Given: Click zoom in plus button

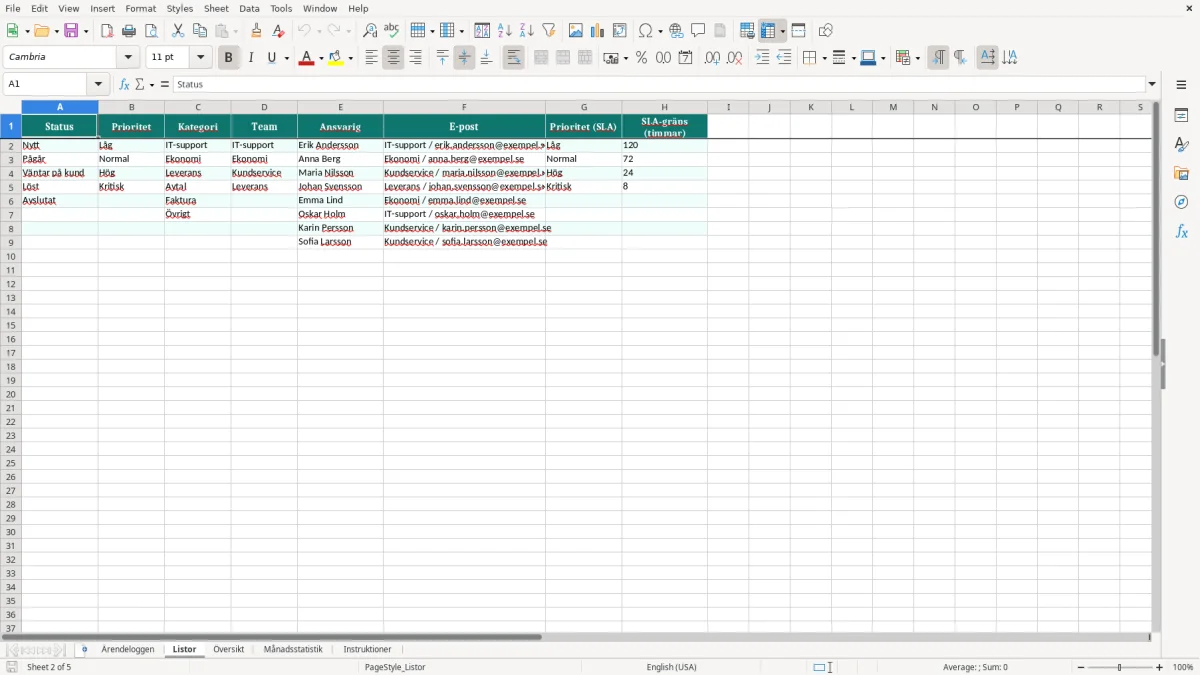Looking at the screenshot, I should (1160, 667).
